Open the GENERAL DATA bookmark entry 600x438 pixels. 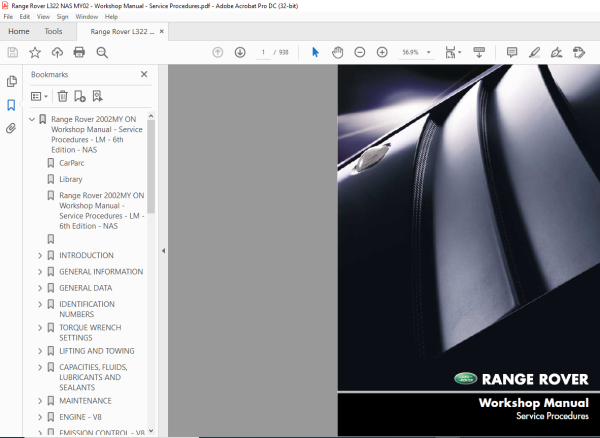(x=86, y=288)
